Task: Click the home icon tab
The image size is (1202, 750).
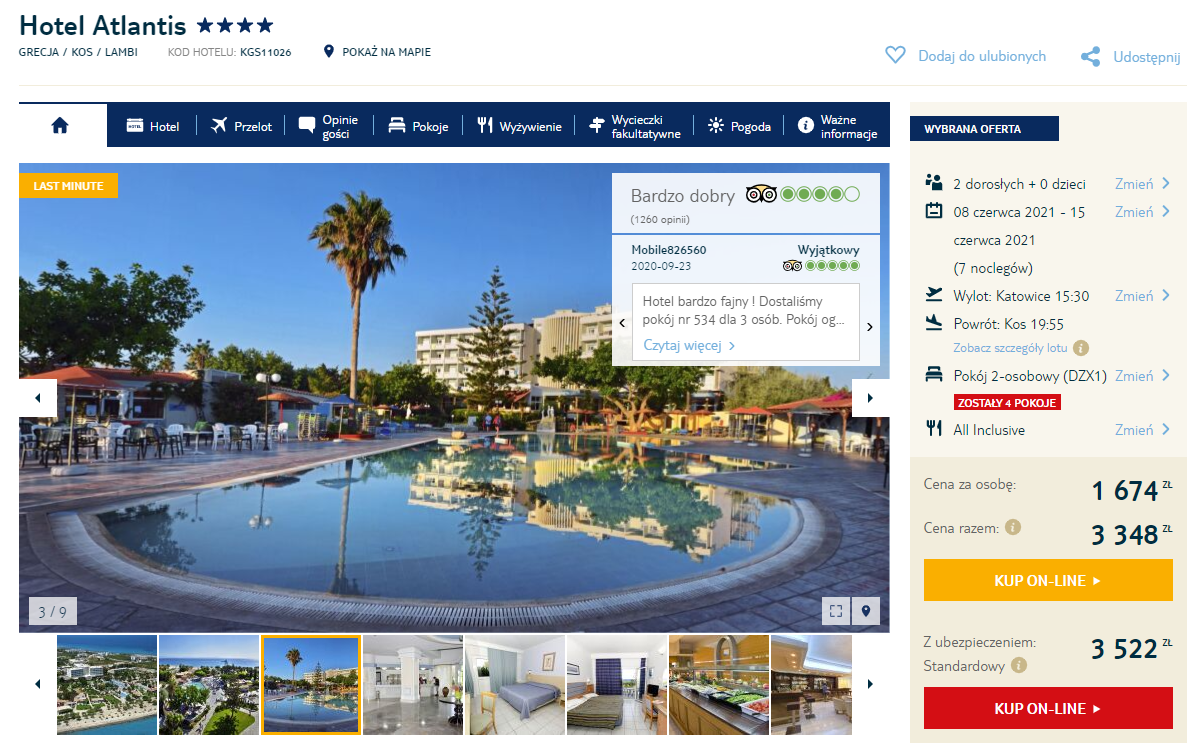Action: point(60,126)
